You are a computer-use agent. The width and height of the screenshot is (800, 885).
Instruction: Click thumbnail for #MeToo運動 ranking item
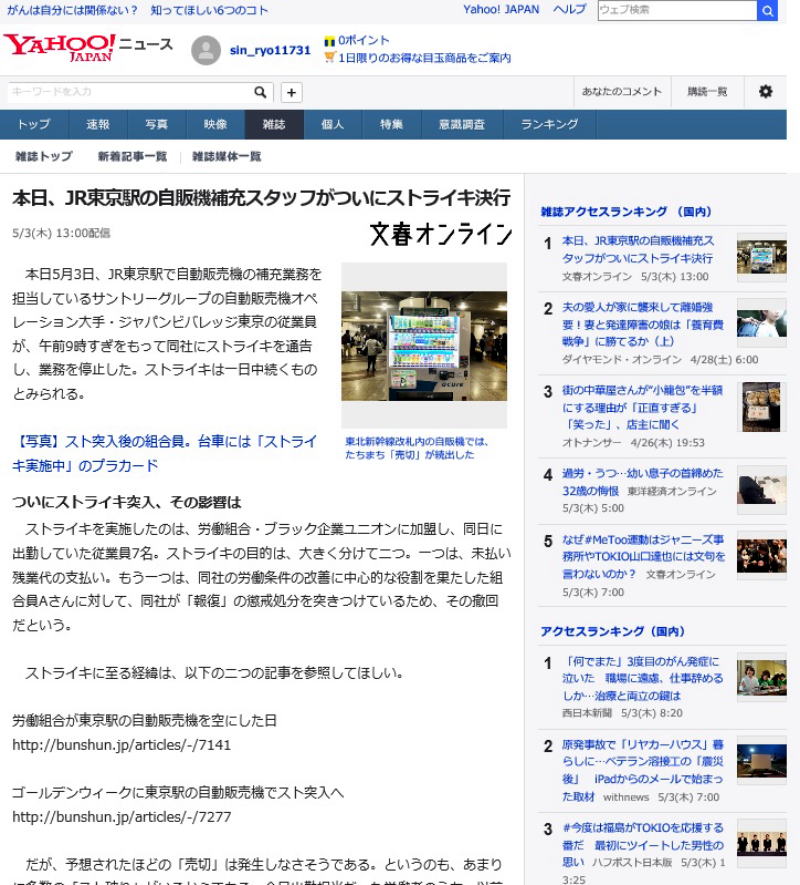[762, 556]
